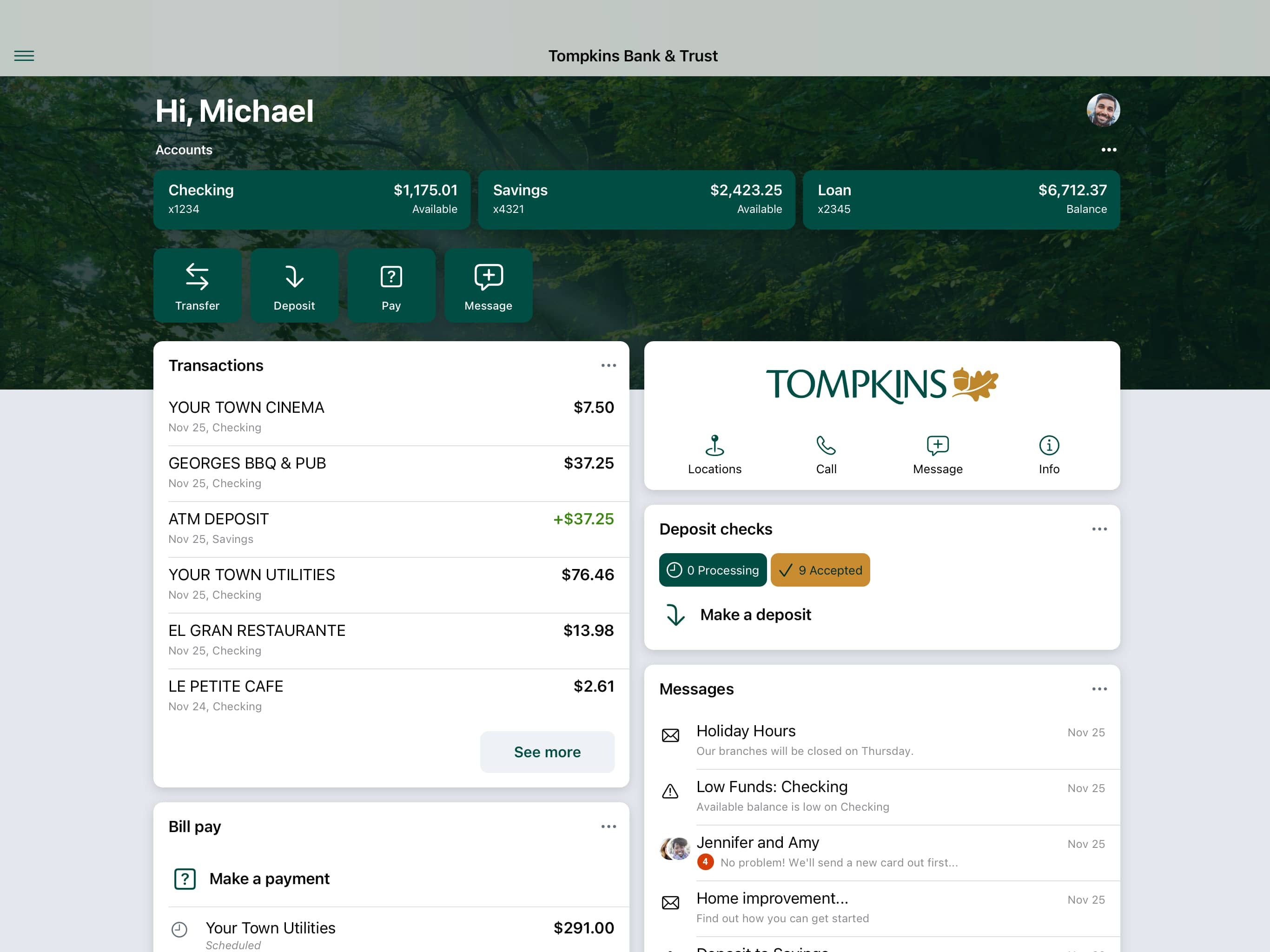This screenshot has height=952, width=1270.
Task: Click the Make a payment icon
Action: coord(185,879)
